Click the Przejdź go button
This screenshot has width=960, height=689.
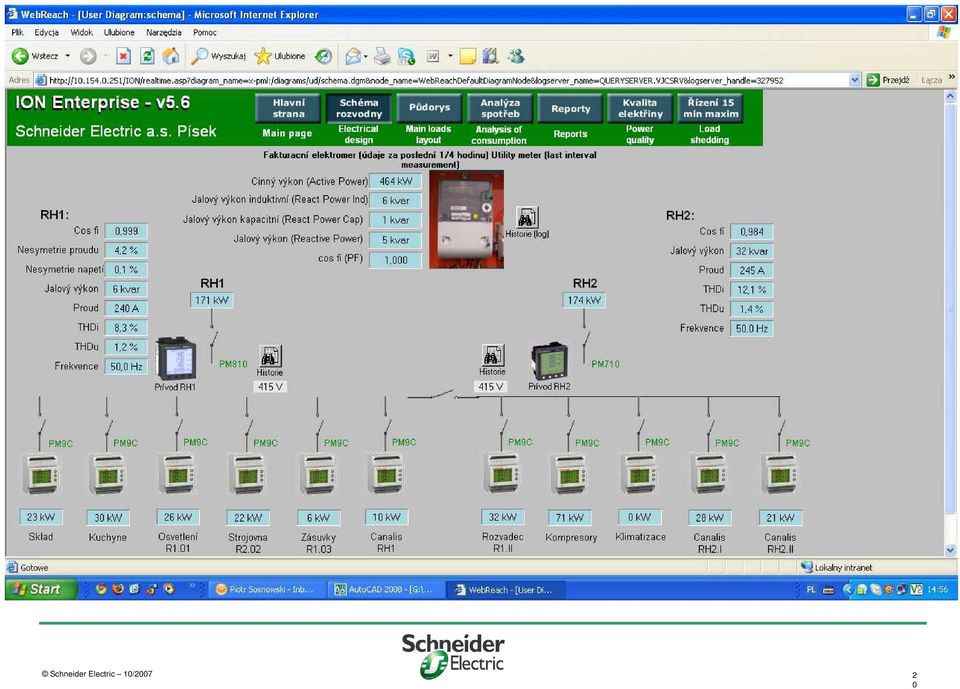pos(888,80)
